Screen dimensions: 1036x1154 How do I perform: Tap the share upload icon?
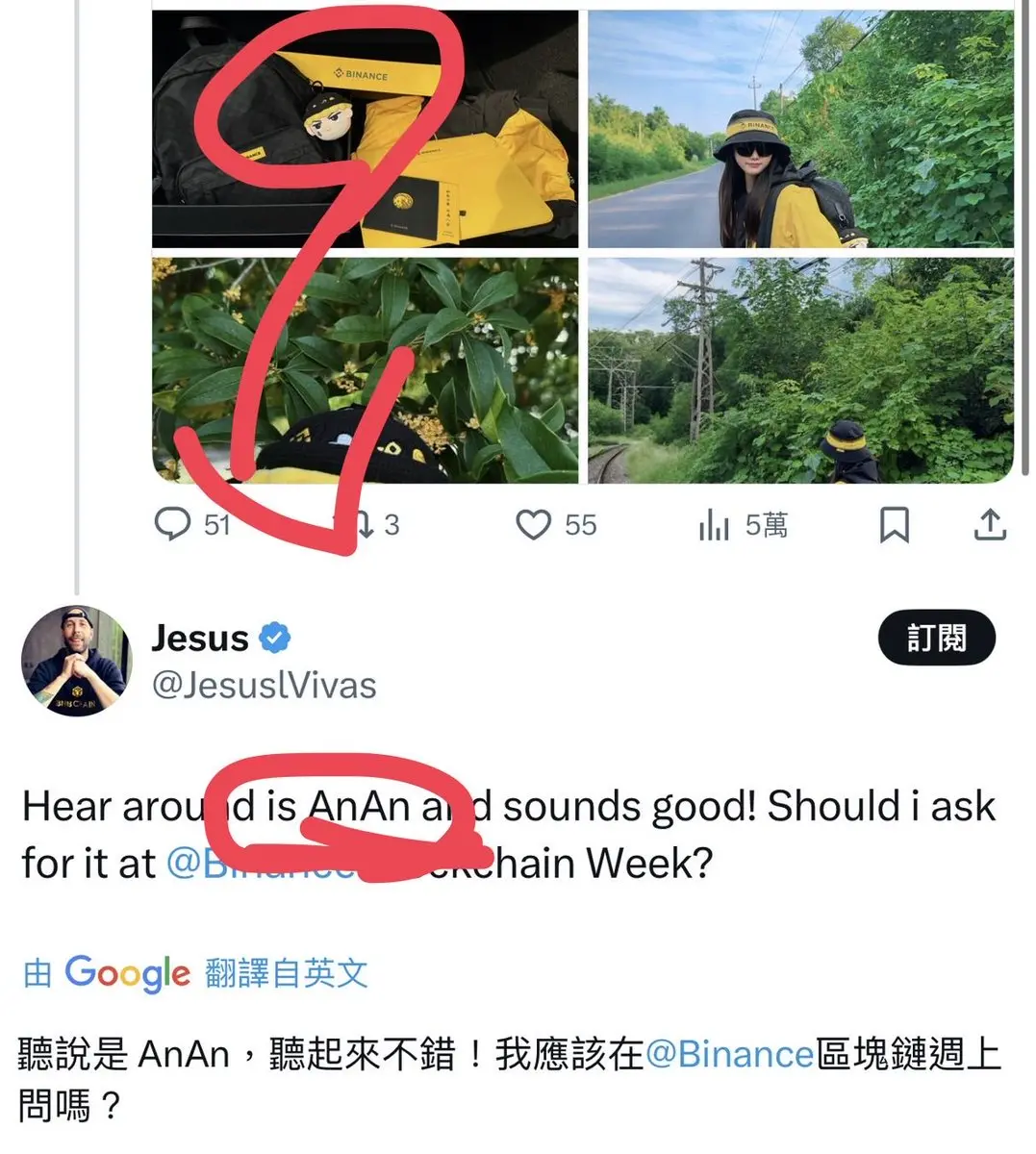990,525
